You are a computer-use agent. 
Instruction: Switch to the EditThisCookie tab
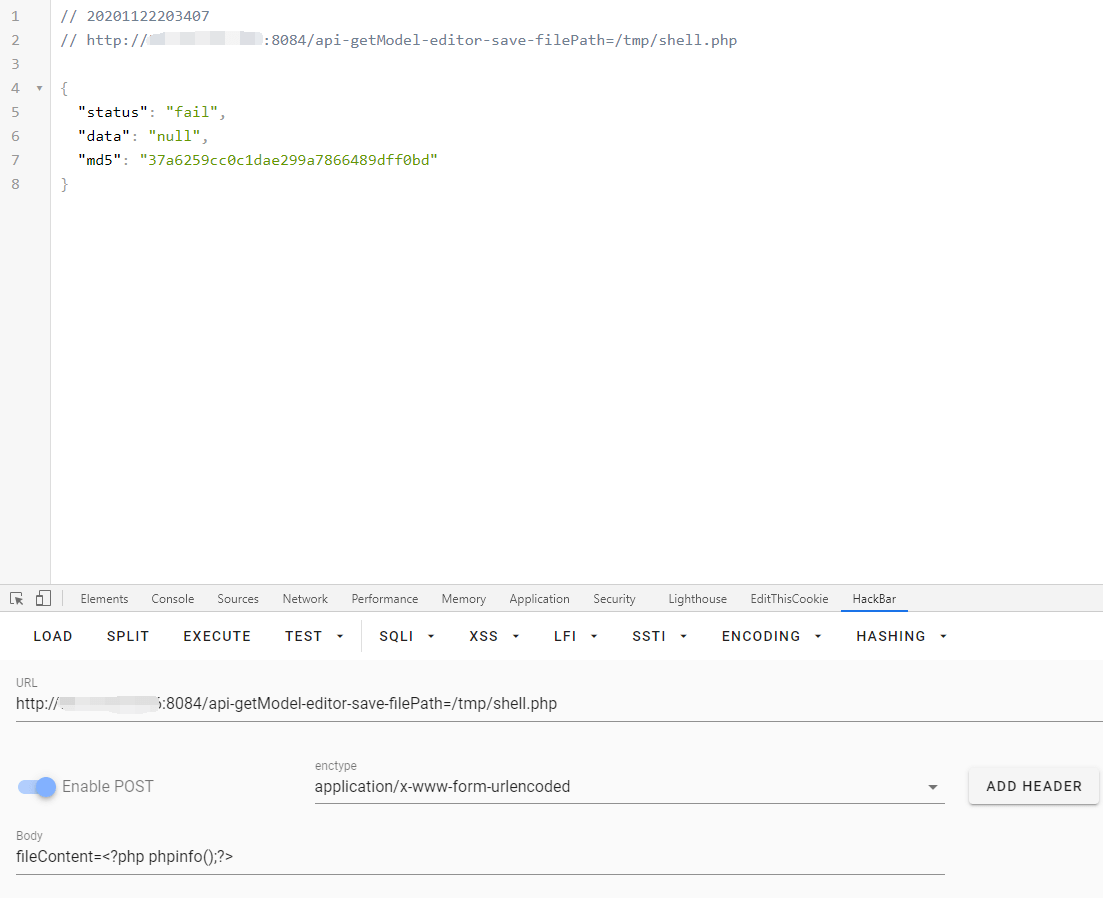click(789, 599)
